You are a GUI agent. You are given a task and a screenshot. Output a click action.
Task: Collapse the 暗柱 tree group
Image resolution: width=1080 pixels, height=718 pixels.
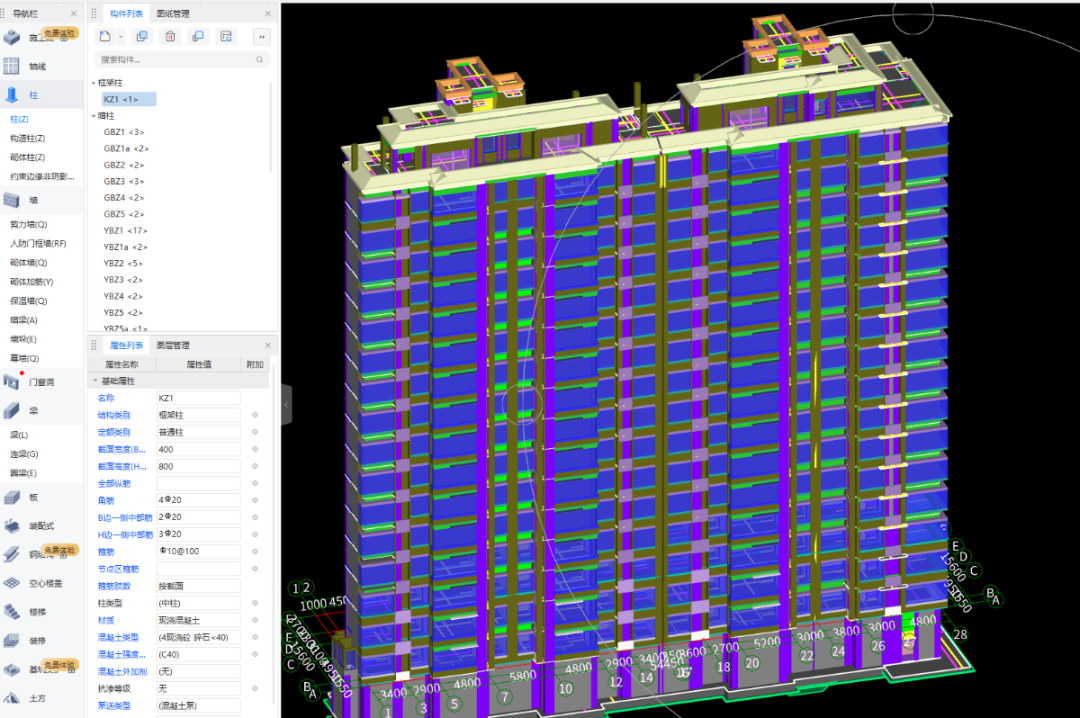click(94, 116)
